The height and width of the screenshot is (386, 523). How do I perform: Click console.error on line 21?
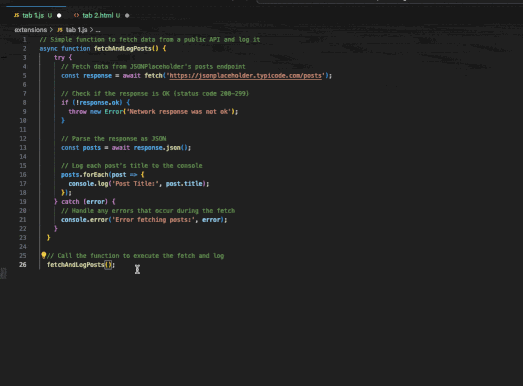point(84,220)
